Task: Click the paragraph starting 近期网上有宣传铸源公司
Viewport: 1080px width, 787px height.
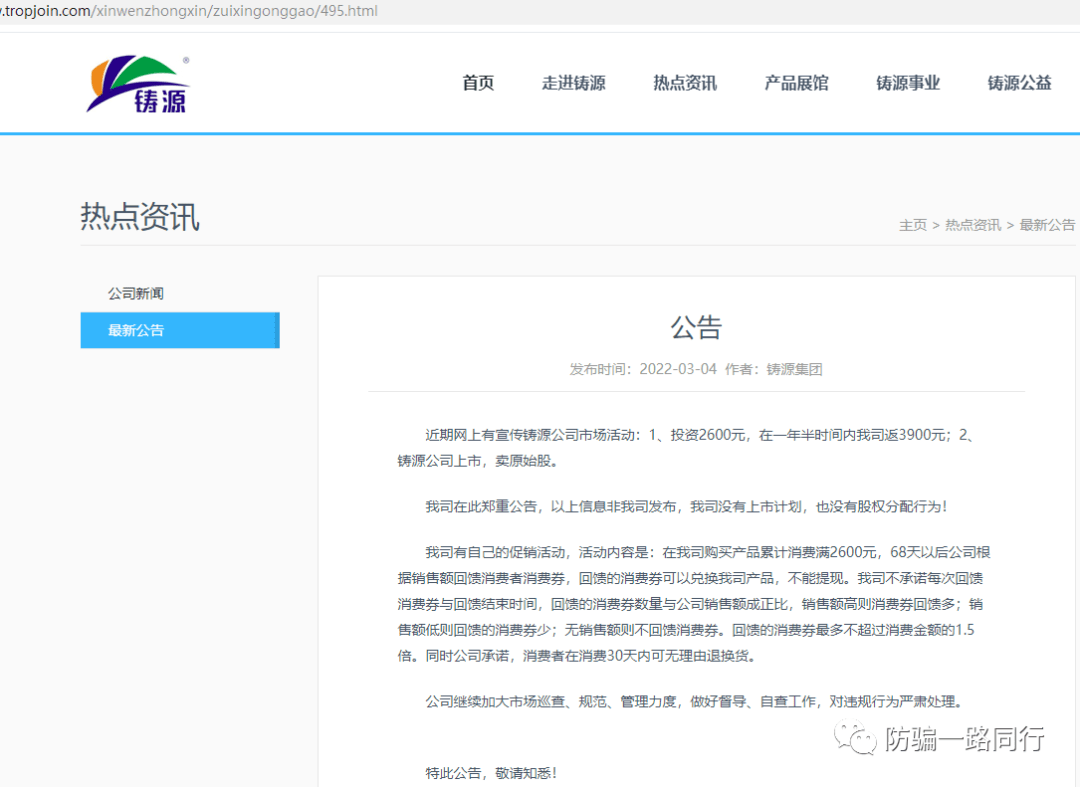Action: click(686, 448)
